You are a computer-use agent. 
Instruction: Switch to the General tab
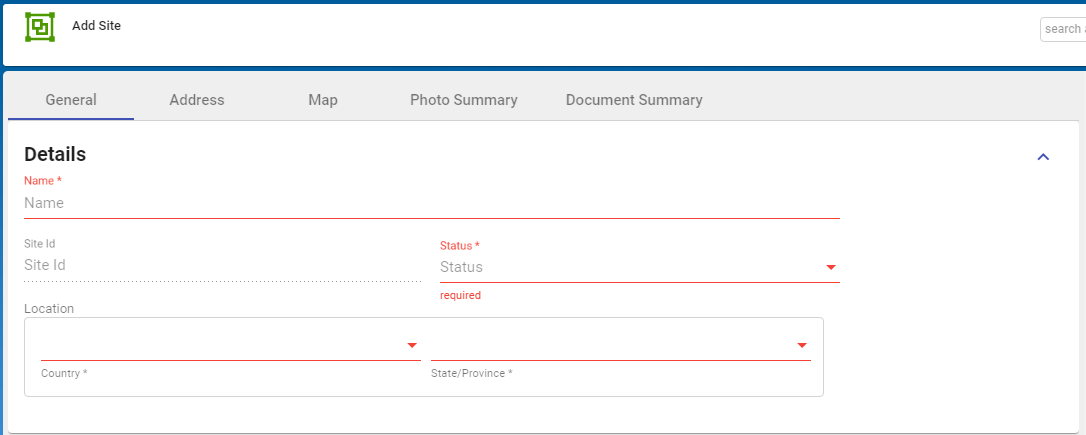pyautogui.click(x=71, y=100)
